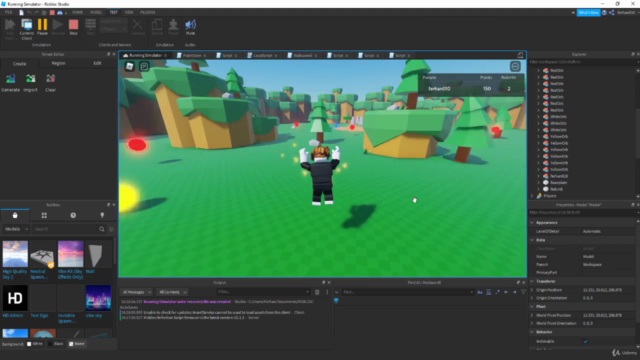The image size is (640, 360).
Task: Toggle the Archivable checkbox in Properties
Action: pos(586,341)
